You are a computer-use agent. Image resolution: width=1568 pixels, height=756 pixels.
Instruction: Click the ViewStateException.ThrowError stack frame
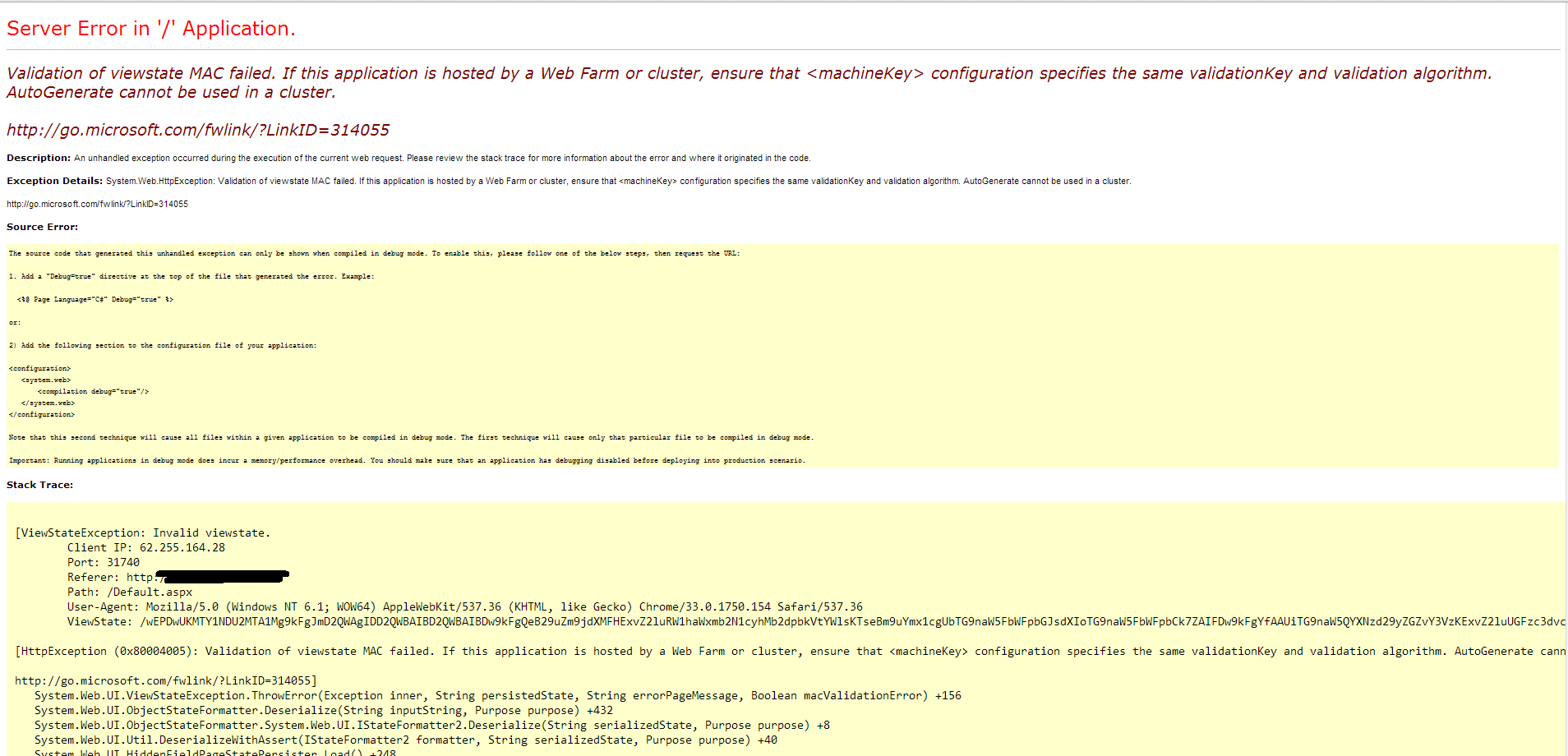click(x=497, y=696)
